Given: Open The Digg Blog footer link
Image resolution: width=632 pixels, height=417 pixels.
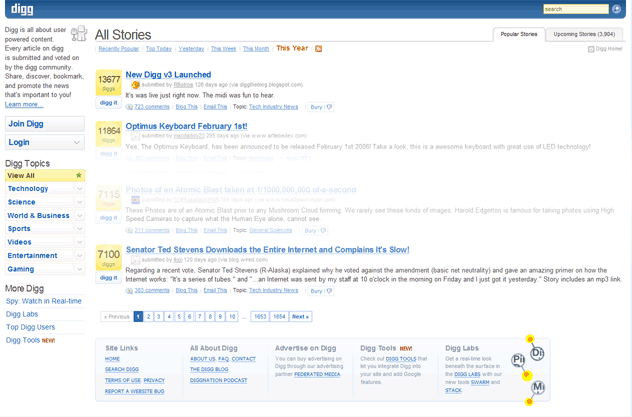Looking at the screenshot, I should coord(209,369).
